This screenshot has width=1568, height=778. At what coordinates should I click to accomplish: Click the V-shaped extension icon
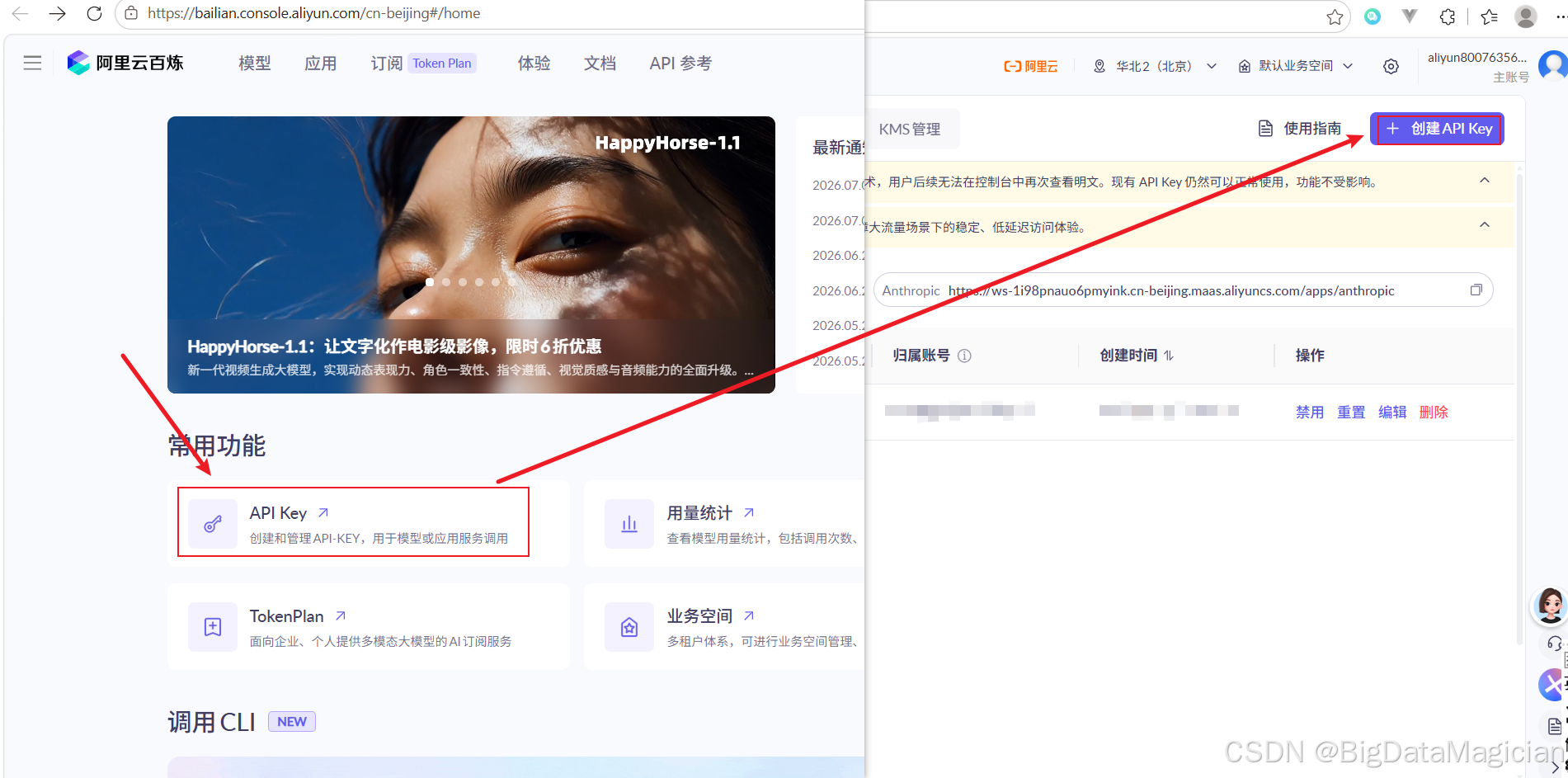pos(1410,17)
